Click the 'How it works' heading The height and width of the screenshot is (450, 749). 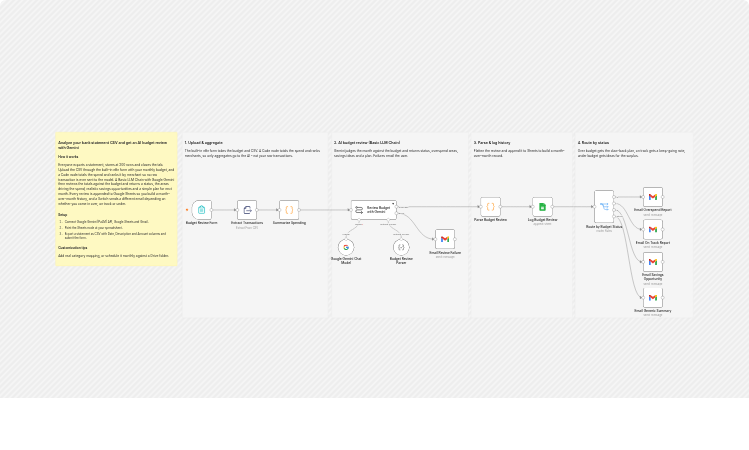[68, 157]
